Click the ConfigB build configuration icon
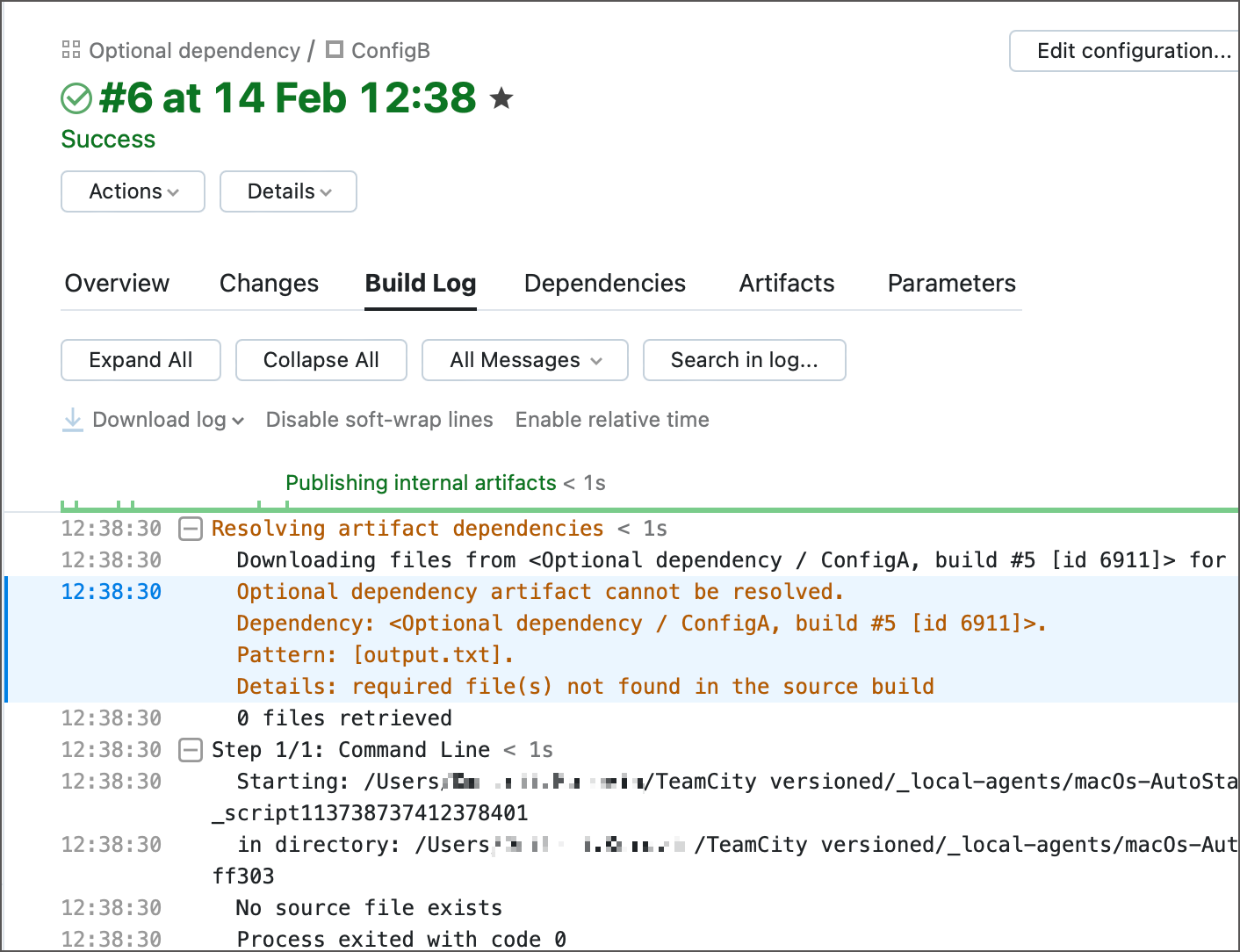The height and width of the screenshot is (952, 1240). click(x=334, y=50)
